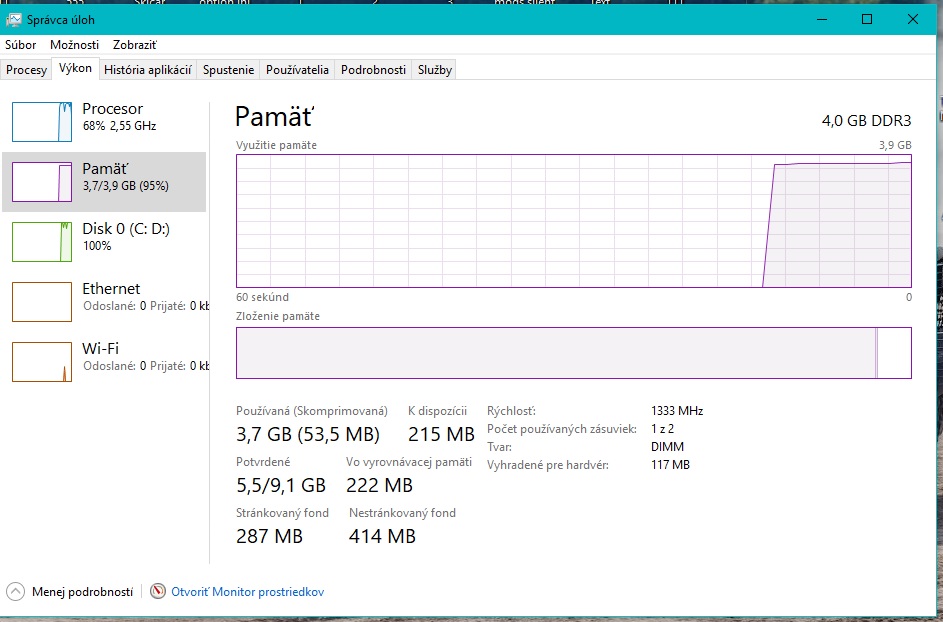Select the Disk 0 mini graph thumbnail
The height and width of the screenshot is (622, 943).
pyautogui.click(x=42, y=242)
